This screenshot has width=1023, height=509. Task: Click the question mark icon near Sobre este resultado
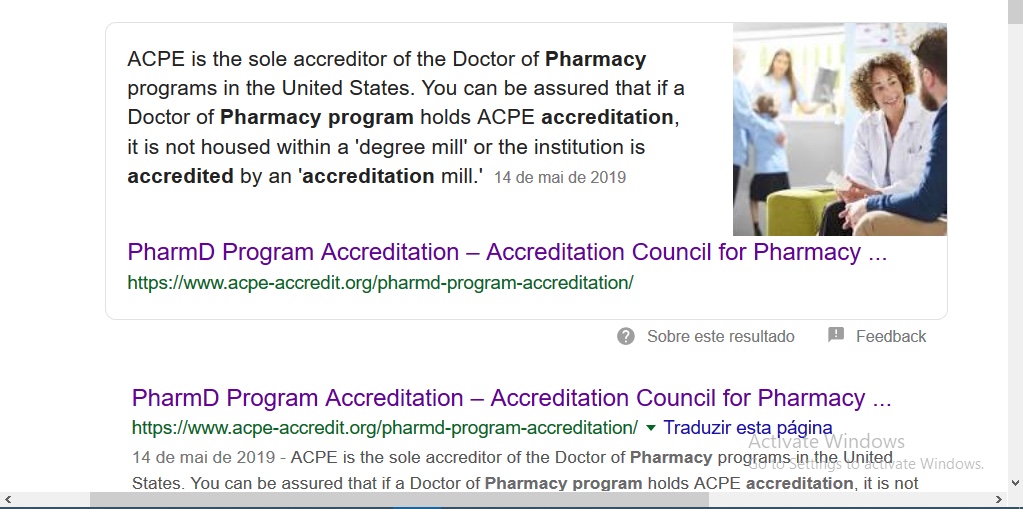[x=626, y=336]
